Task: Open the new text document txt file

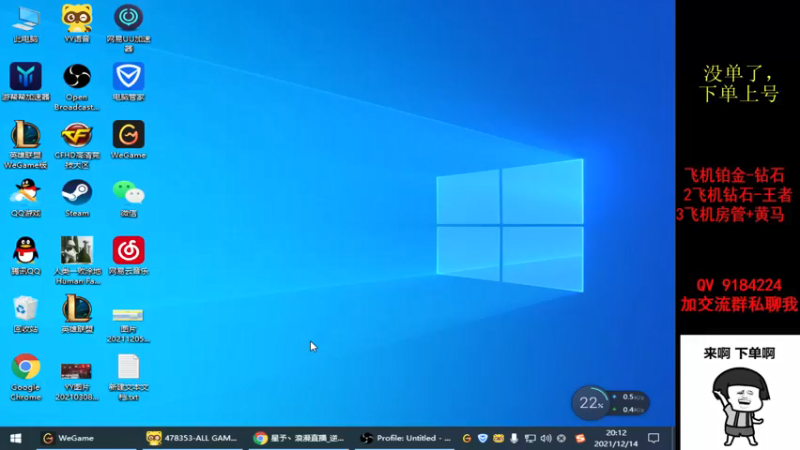Action: pyautogui.click(x=128, y=377)
